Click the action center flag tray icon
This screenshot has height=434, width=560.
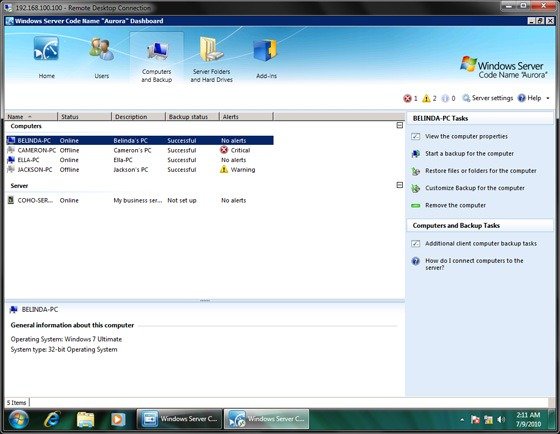tap(475, 419)
